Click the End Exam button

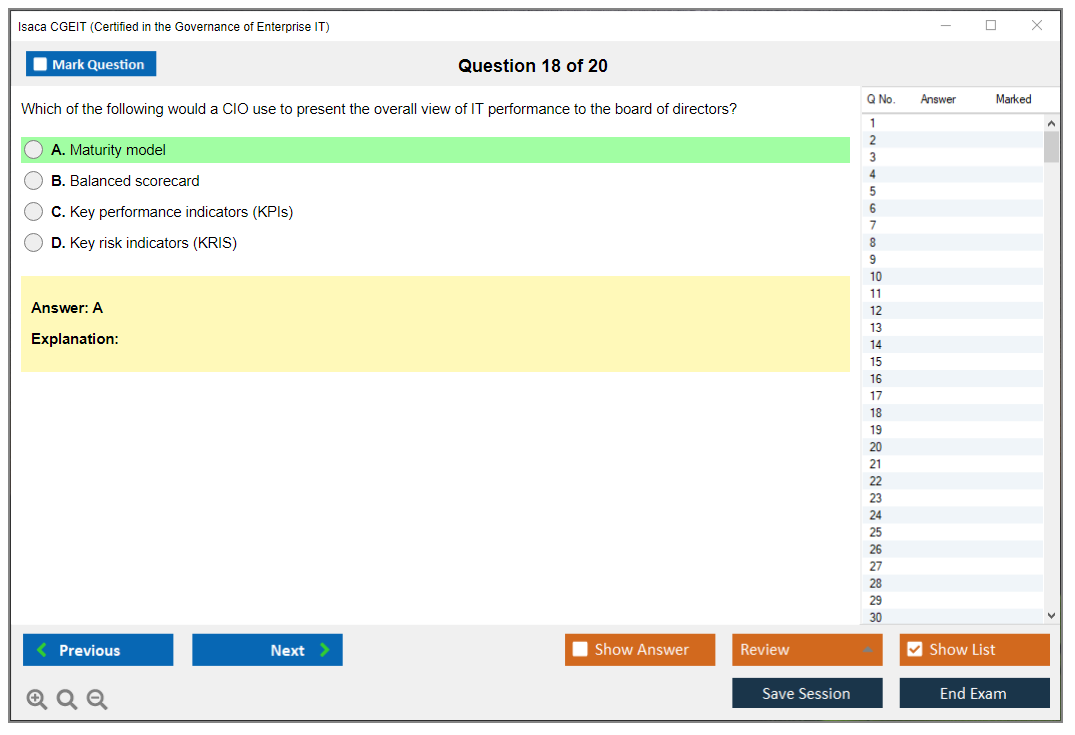point(974,693)
